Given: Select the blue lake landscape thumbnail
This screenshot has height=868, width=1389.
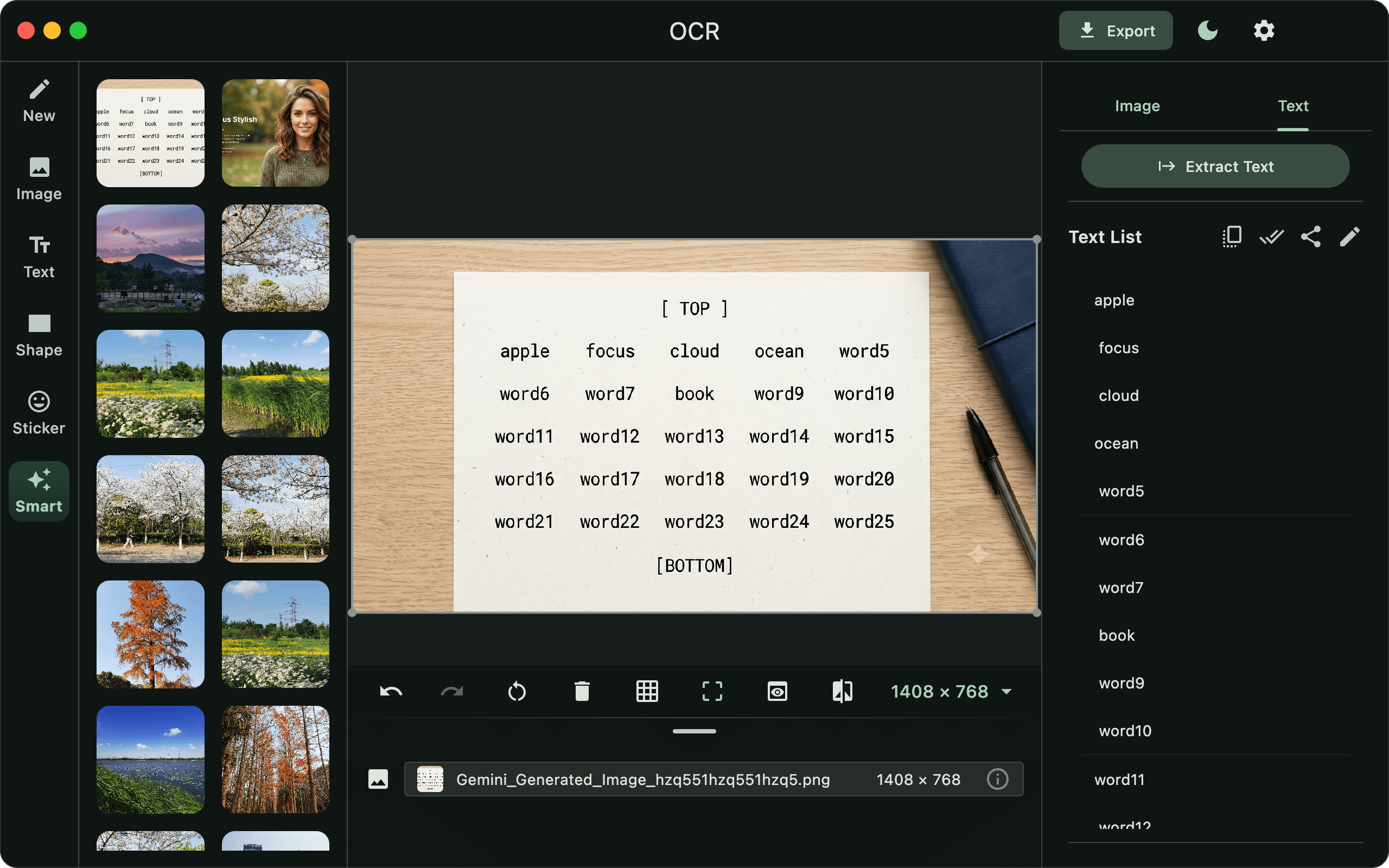Looking at the screenshot, I should pyautogui.click(x=150, y=759).
